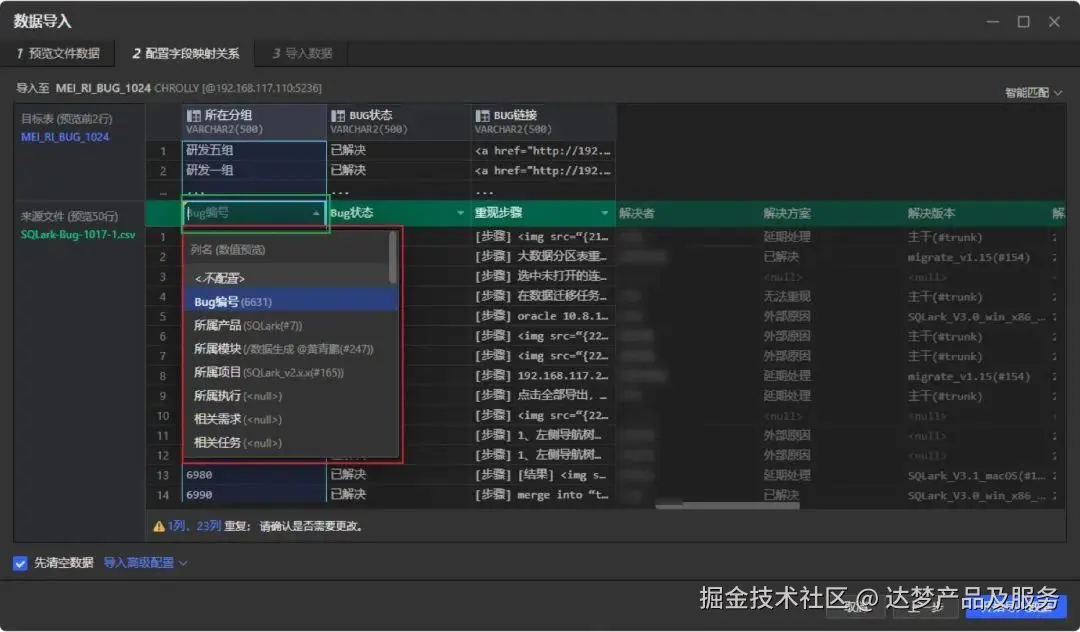Click the source cell with value 6990
The width and height of the screenshot is (1080, 632).
(x=253, y=495)
